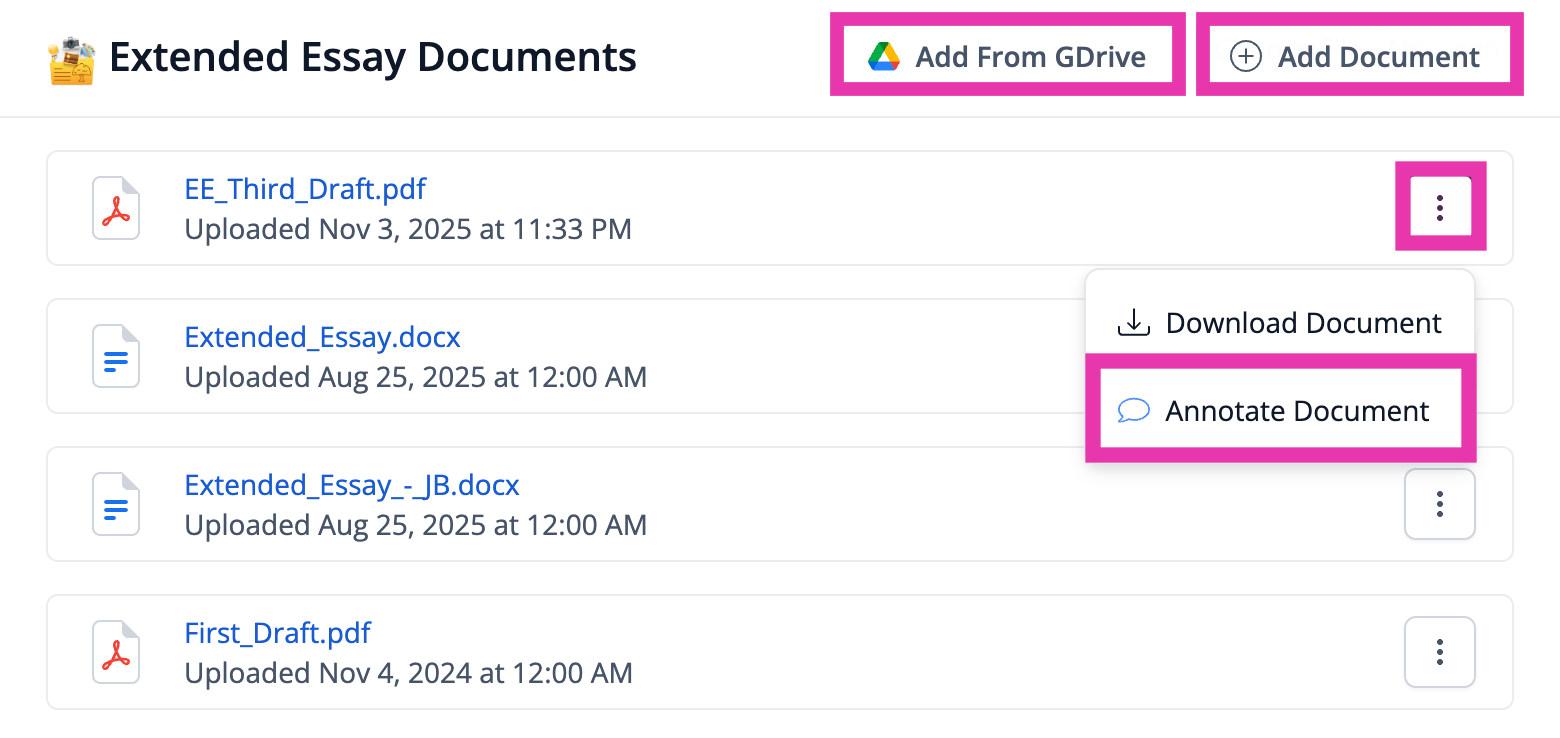Click the download arrow icon in the menu
The width and height of the screenshot is (1560, 738).
pos(1133,323)
